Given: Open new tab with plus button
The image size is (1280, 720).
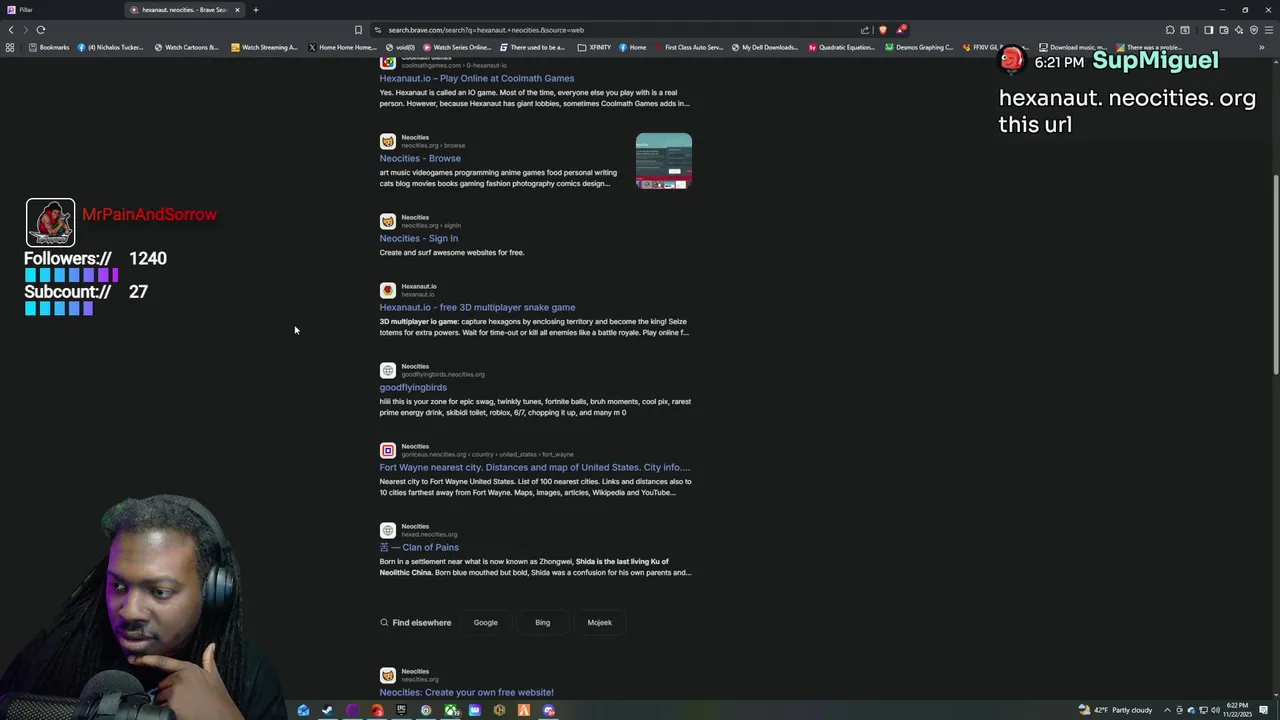Looking at the screenshot, I should coord(255,10).
